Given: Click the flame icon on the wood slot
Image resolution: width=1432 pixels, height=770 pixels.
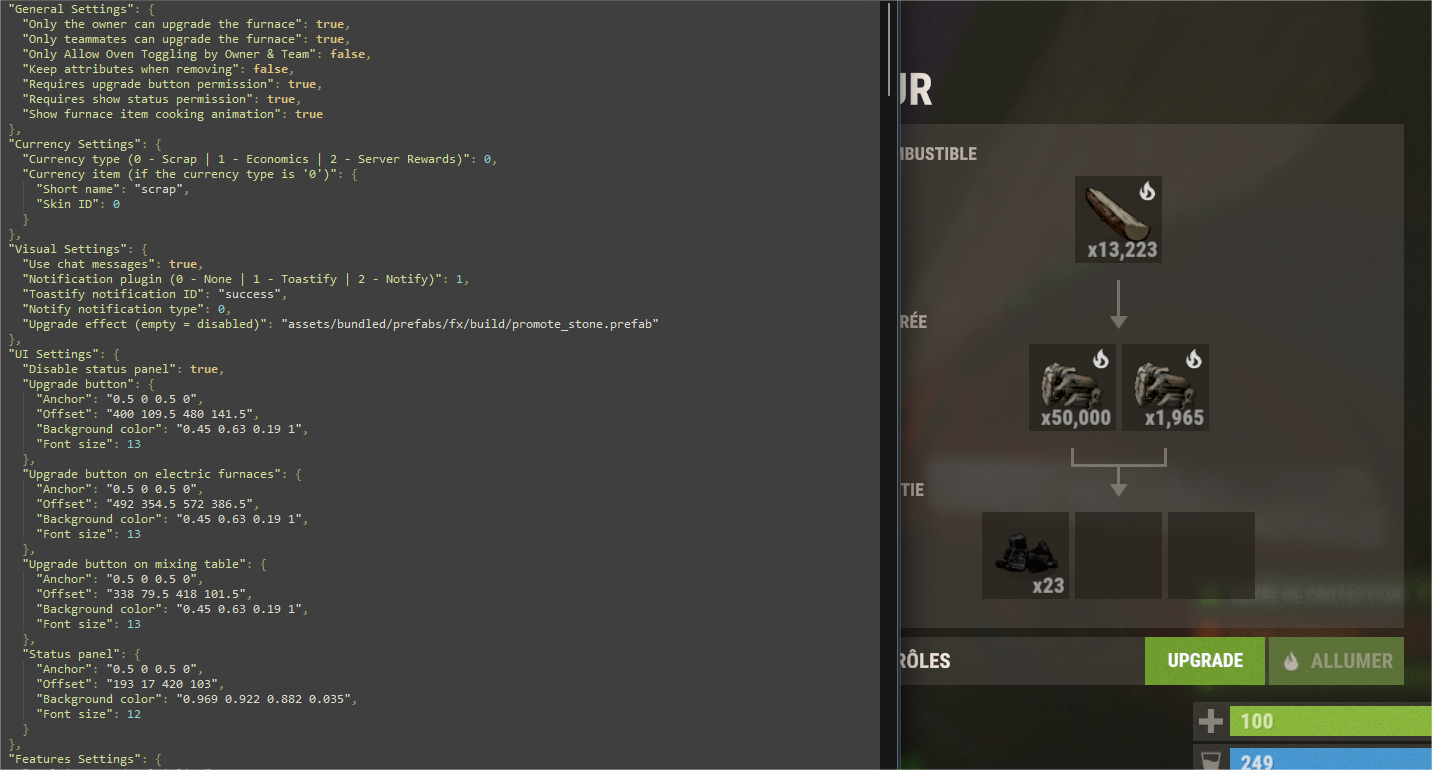Looking at the screenshot, I should tap(1147, 191).
